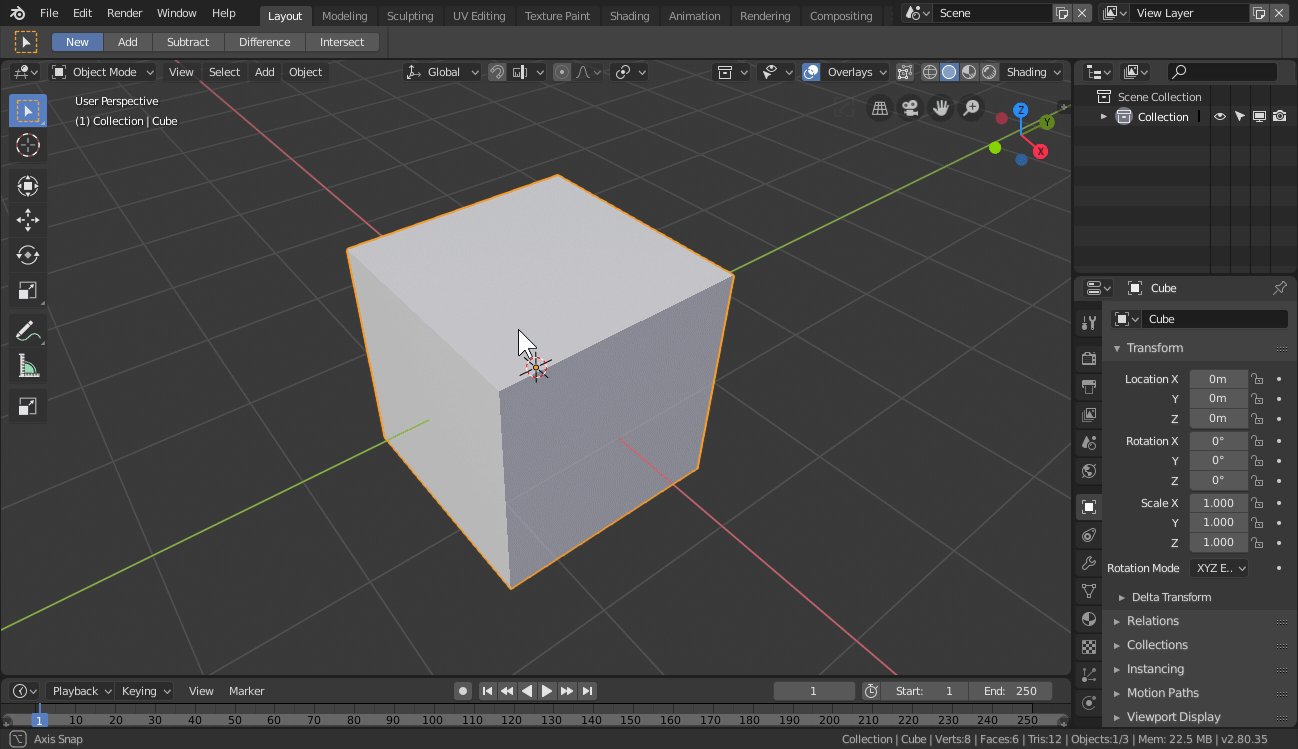Activate the Annotate tool
The width and height of the screenshot is (1298, 749).
click(x=28, y=331)
